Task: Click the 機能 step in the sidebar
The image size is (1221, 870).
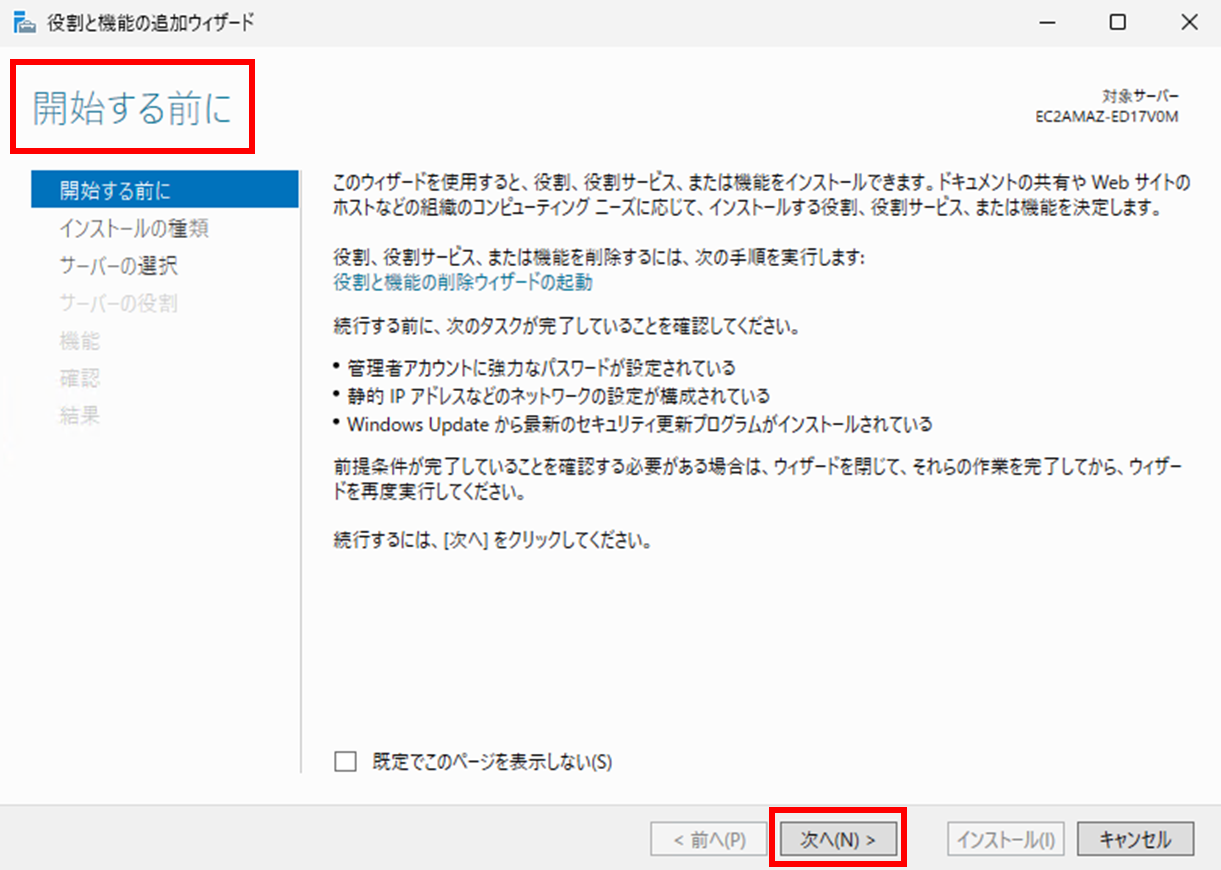Action: (80, 341)
